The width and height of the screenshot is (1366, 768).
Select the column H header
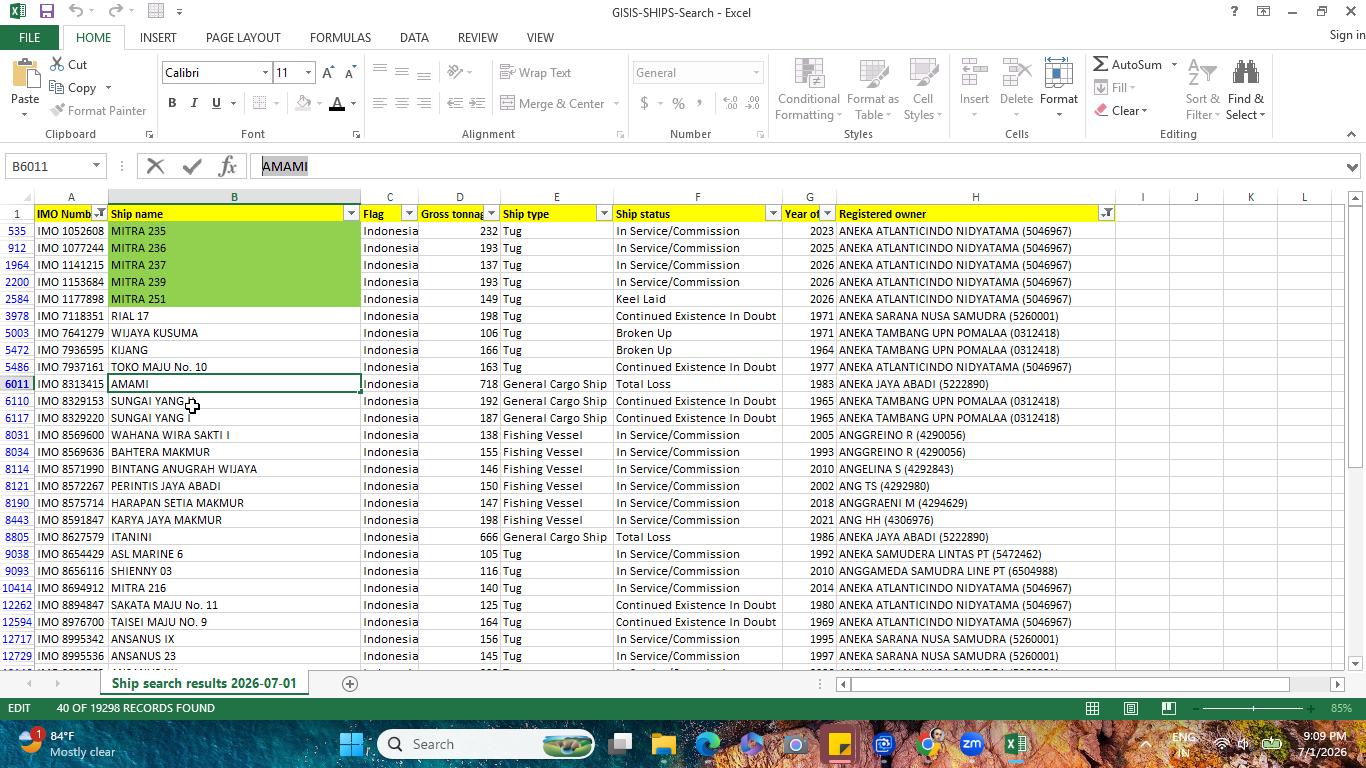(x=975, y=197)
